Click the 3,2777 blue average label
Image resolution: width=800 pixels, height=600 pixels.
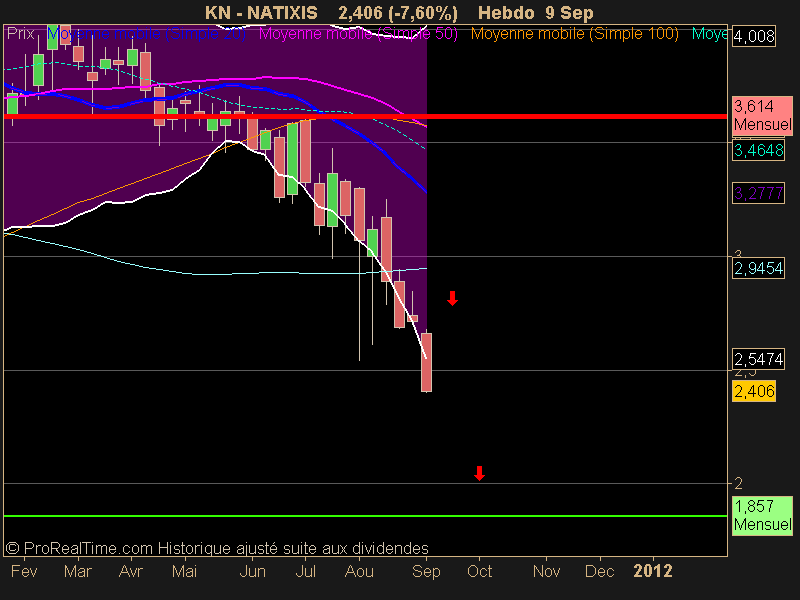coord(759,193)
